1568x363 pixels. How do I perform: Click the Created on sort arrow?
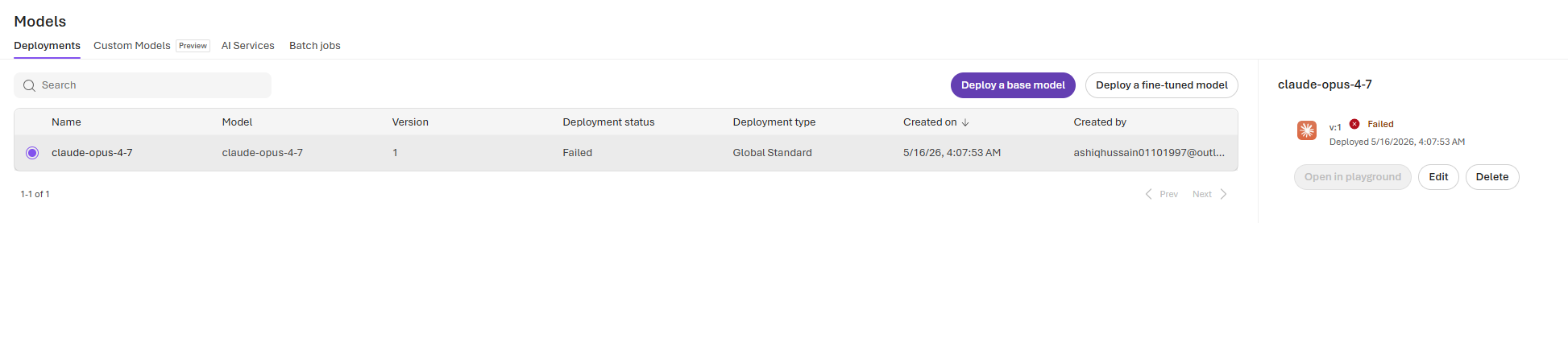tap(965, 122)
